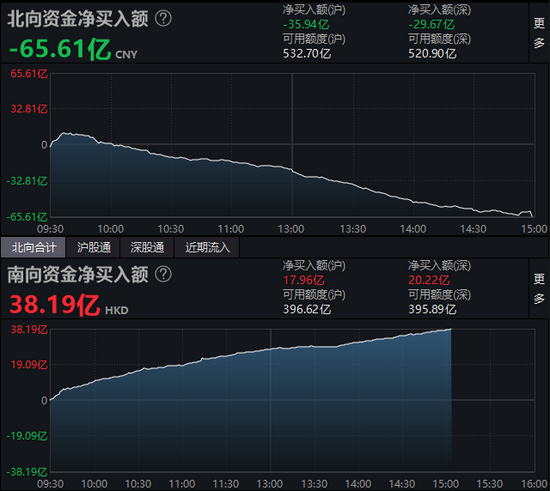Screen dimensions: 550x491
Task: Click northbound 净买入额(深) value -29.67亿
Action: 431,25
